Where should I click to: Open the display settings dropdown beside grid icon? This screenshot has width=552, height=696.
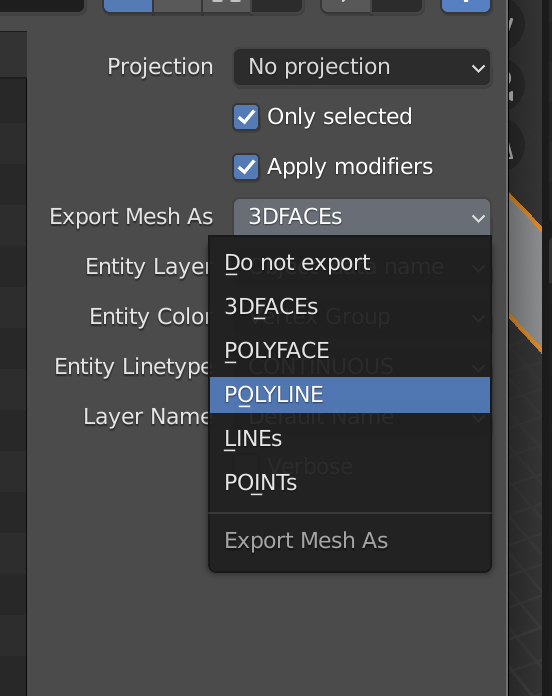(277, 5)
